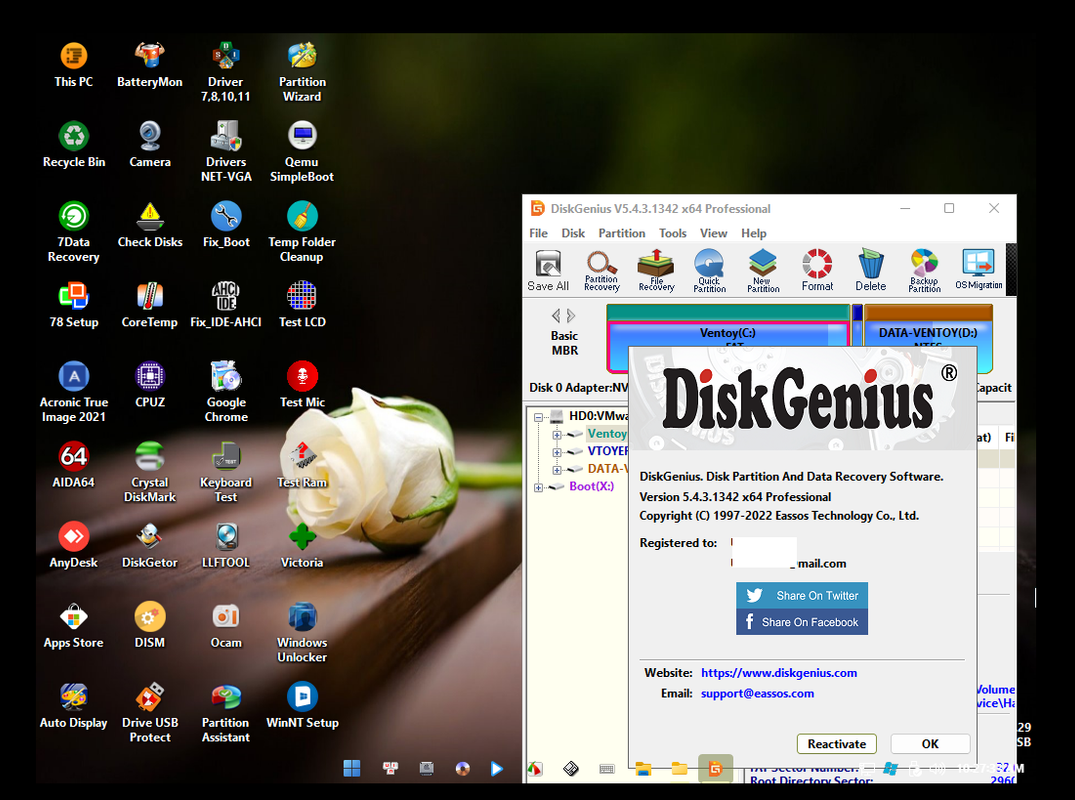The image size is (1075, 800).
Task: Open WinNT Setup desktop icon
Action: 302,706
